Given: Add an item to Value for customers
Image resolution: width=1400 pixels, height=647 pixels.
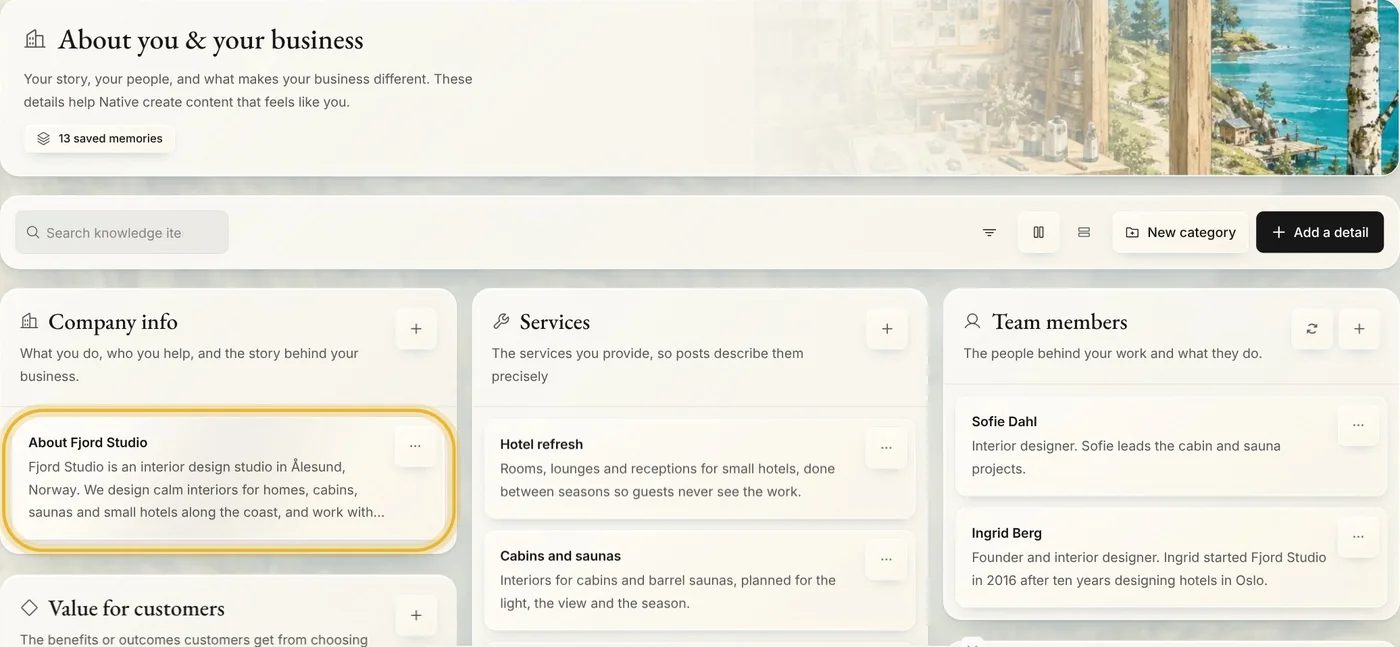Looking at the screenshot, I should point(416,615).
